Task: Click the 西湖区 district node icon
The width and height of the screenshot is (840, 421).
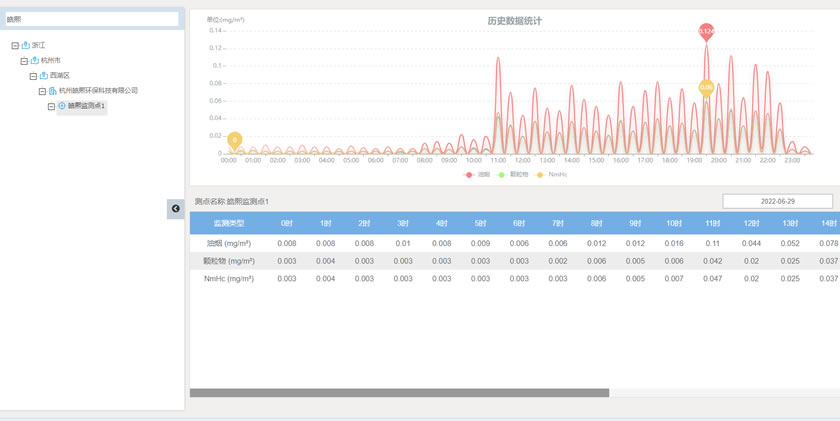Action: 44,75
